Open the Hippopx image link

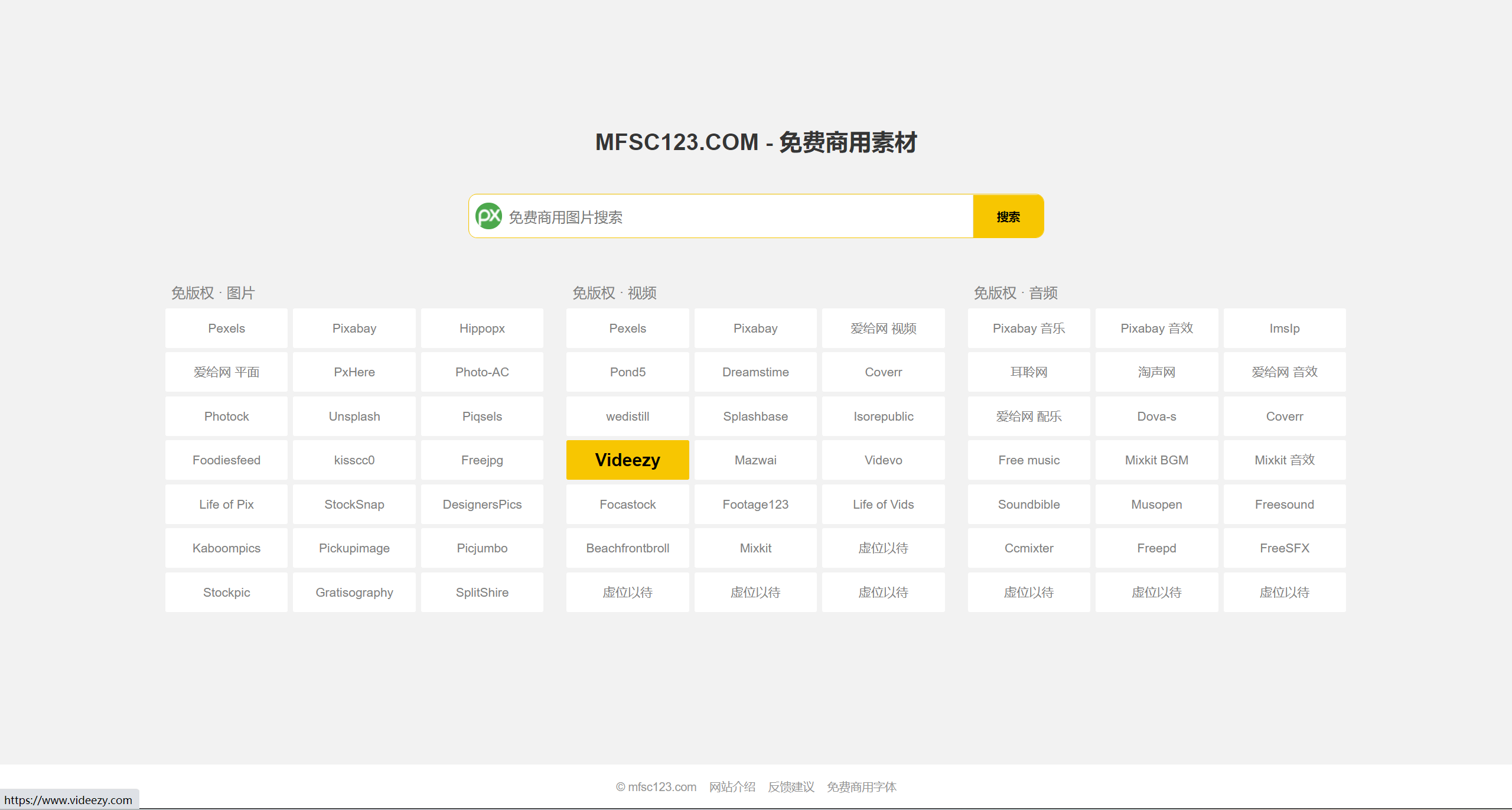(482, 328)
